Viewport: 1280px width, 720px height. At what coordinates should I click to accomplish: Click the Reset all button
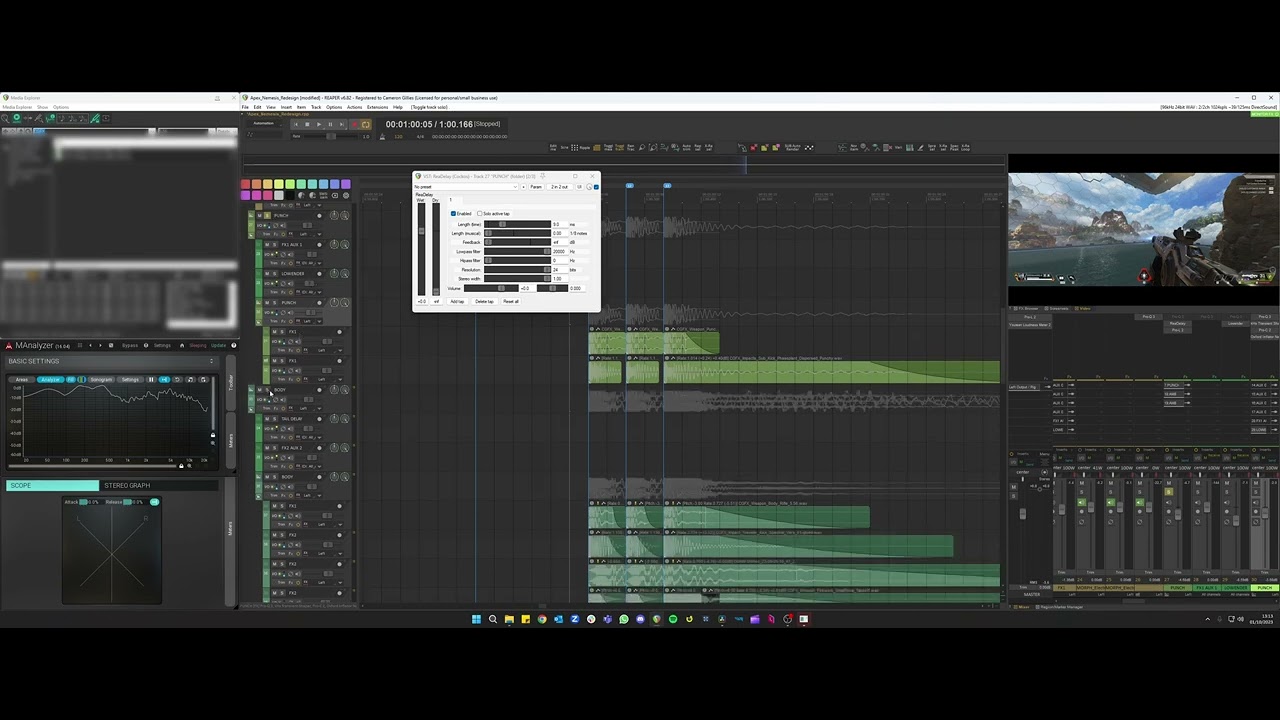tap(511, 301)
